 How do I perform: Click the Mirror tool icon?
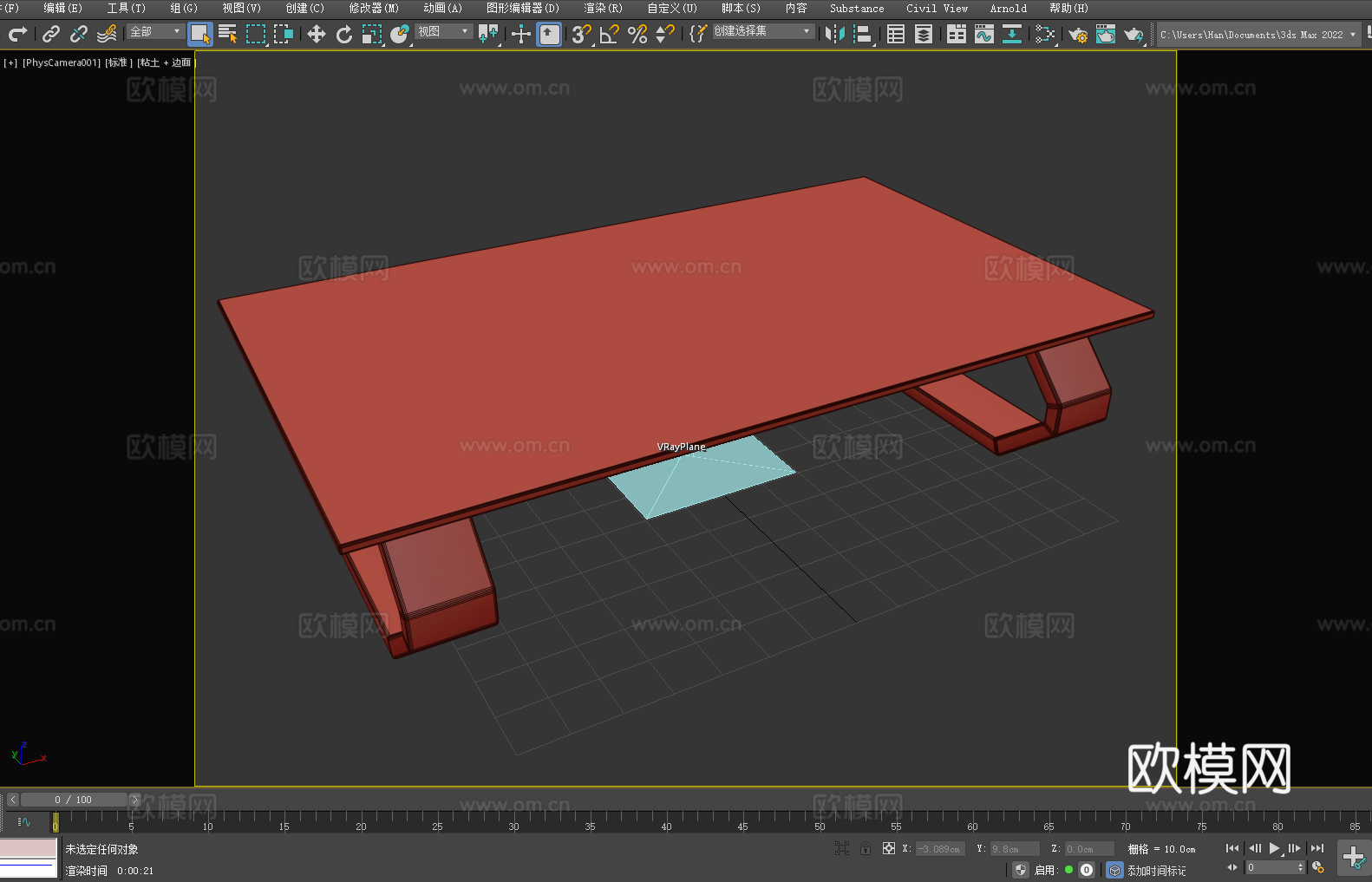[835, 34]
